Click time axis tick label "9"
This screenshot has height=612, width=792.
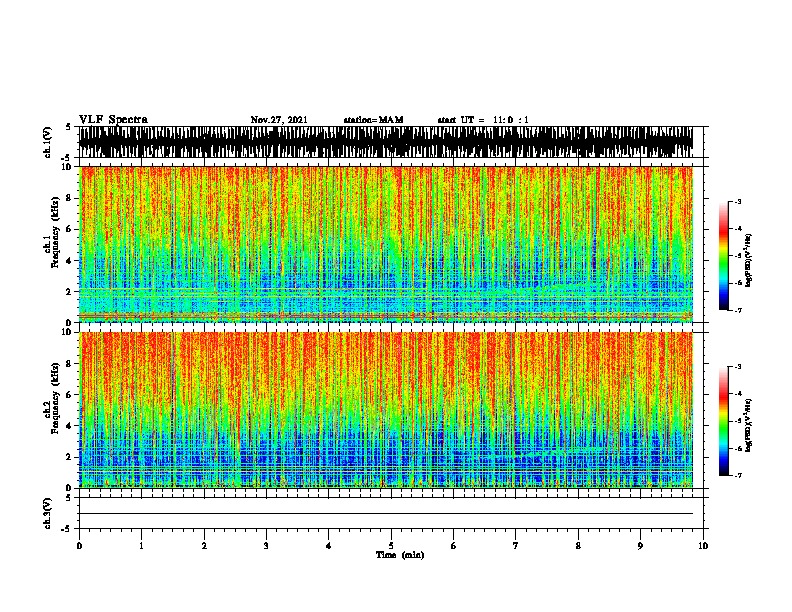tap(640, 545)
